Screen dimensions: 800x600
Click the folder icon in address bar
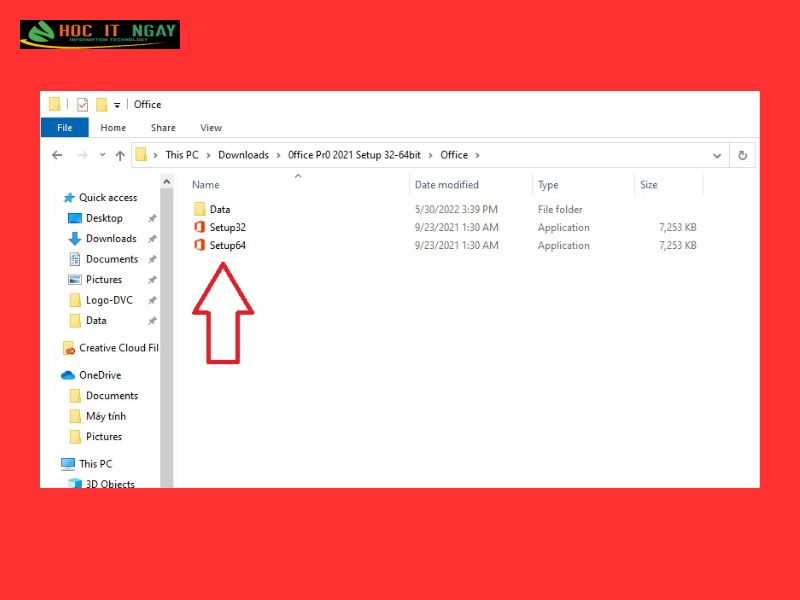point(141,155)
